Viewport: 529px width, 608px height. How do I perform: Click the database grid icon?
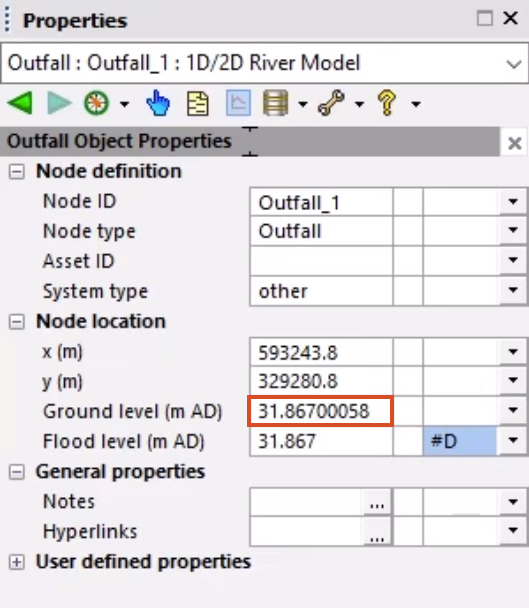point(275,103)
